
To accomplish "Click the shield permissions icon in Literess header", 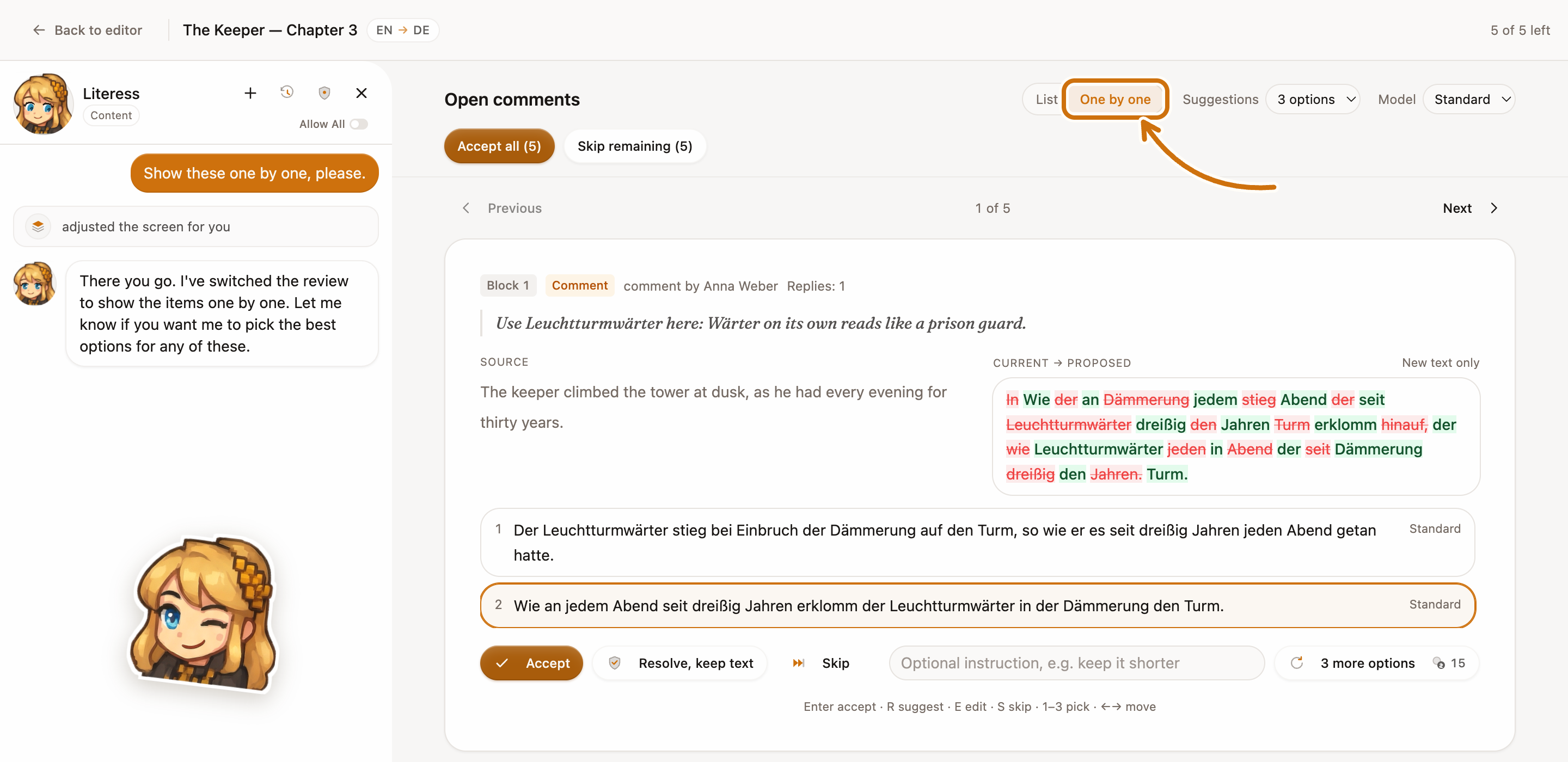I will pyautogui.click(x=324, y=93).
